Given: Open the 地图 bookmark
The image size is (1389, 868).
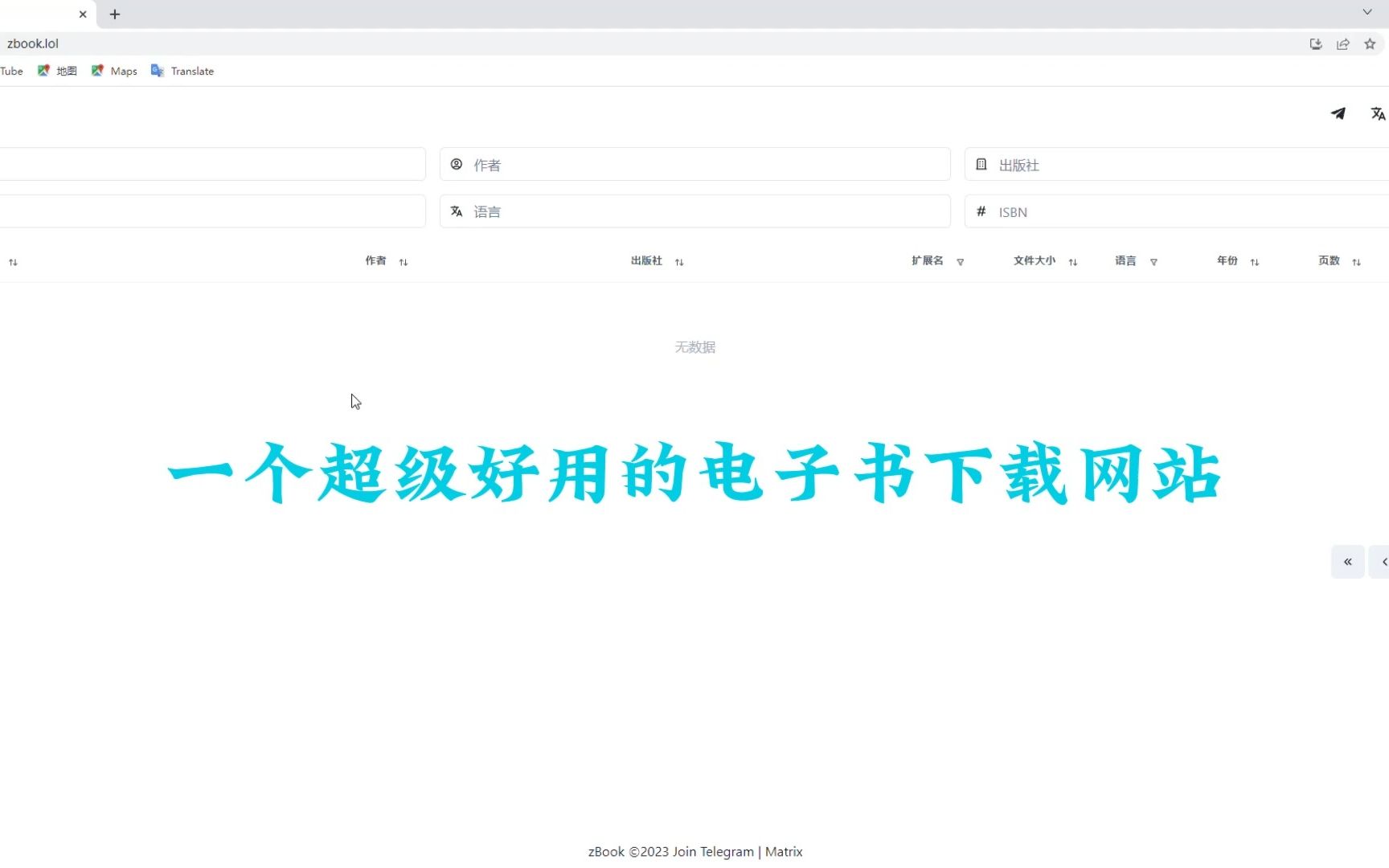Looking at the screenshot, I should click(57, 71).
